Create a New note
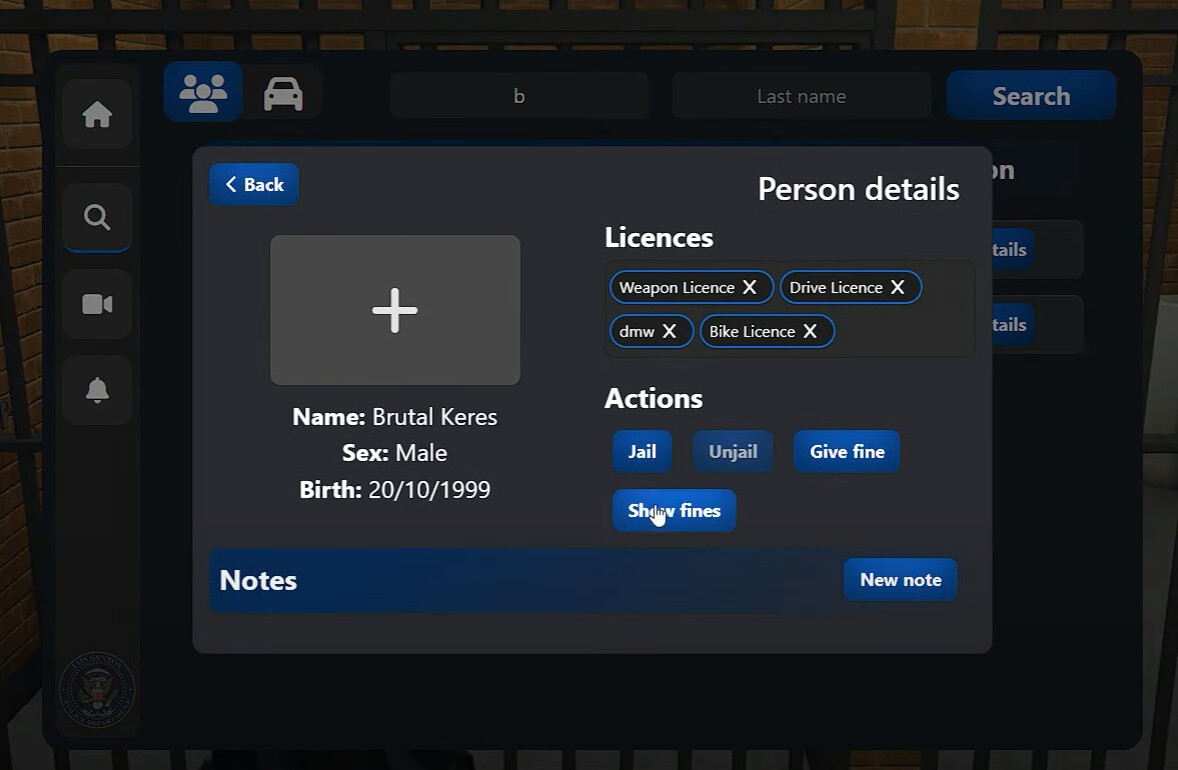Image resolution: width=1178 pixels, height=770 pixels. coord(900,580)
